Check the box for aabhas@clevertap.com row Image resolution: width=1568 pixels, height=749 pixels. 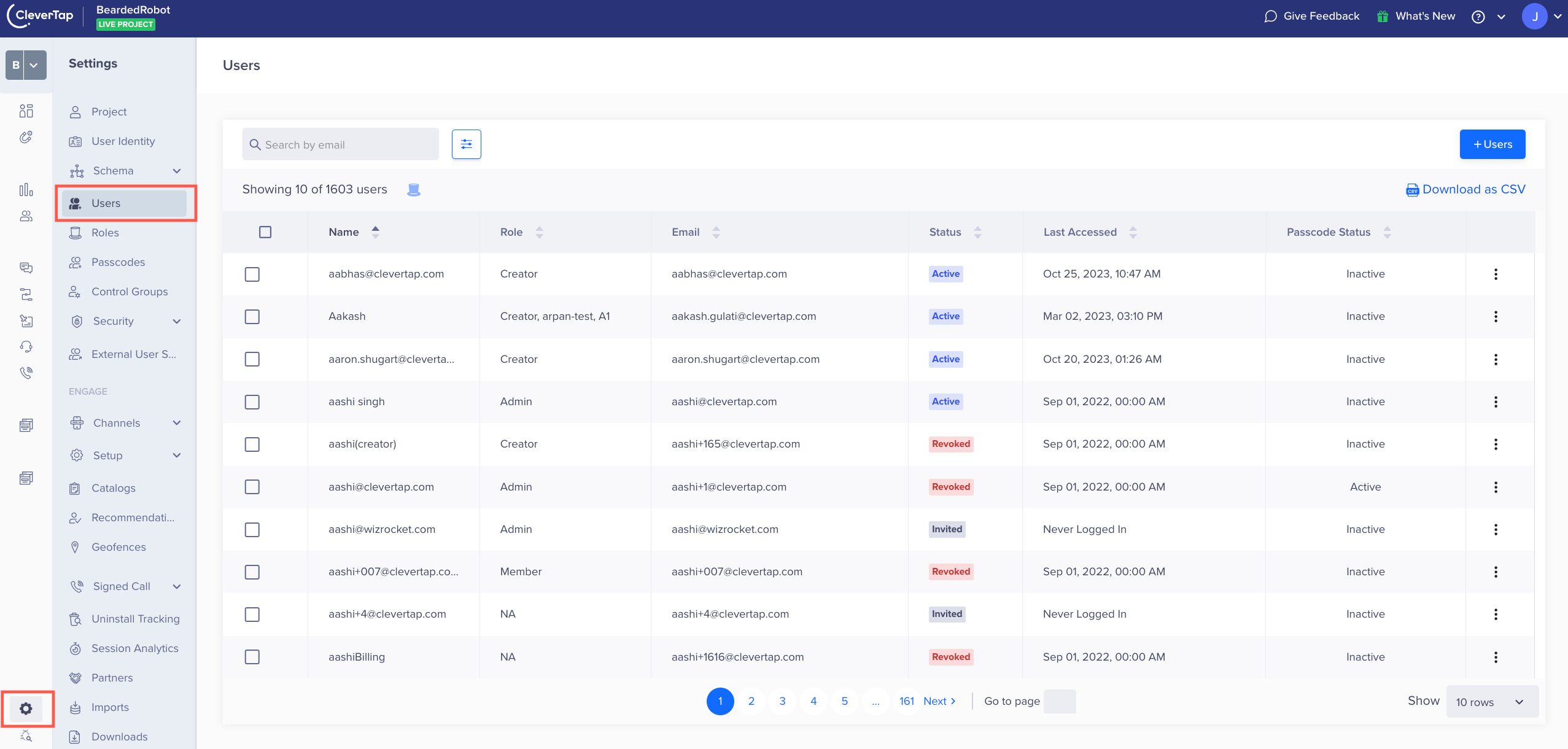pos(252,274)
